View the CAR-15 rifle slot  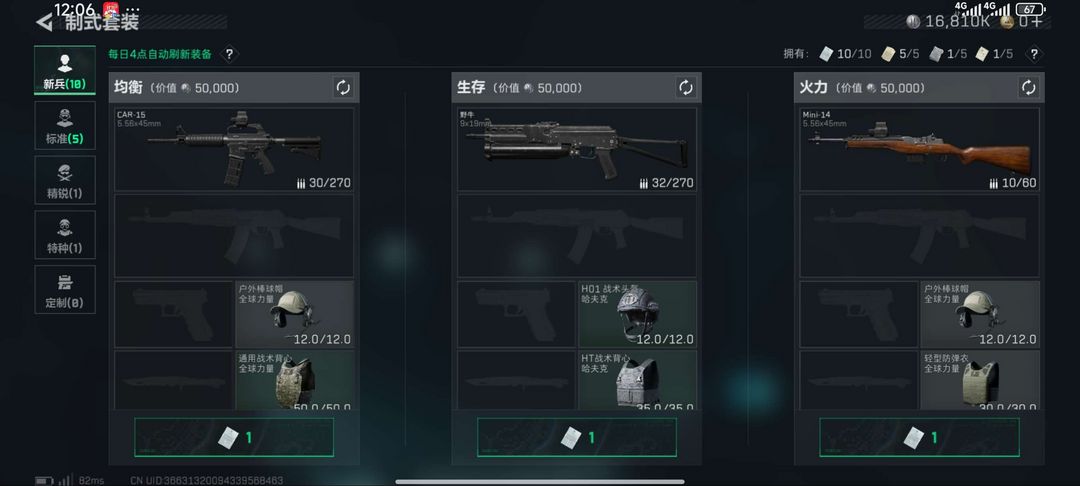click(234, 149)
